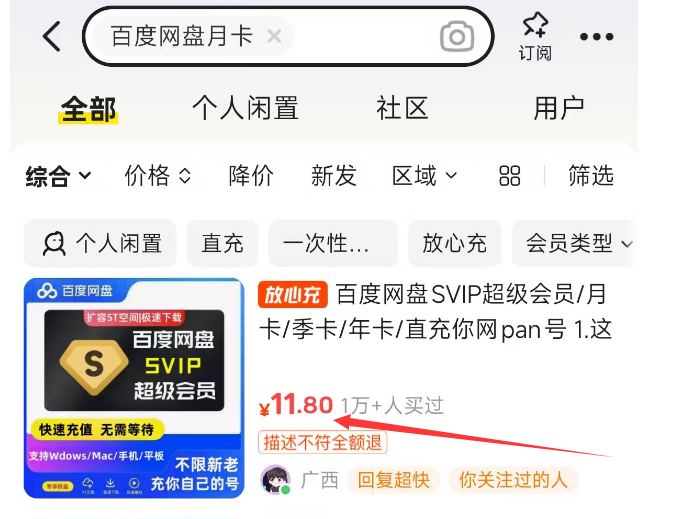Viewport: 697px width, 519px height.
Task: Expand the 区域 region dropdown
Action: point(425,176)
